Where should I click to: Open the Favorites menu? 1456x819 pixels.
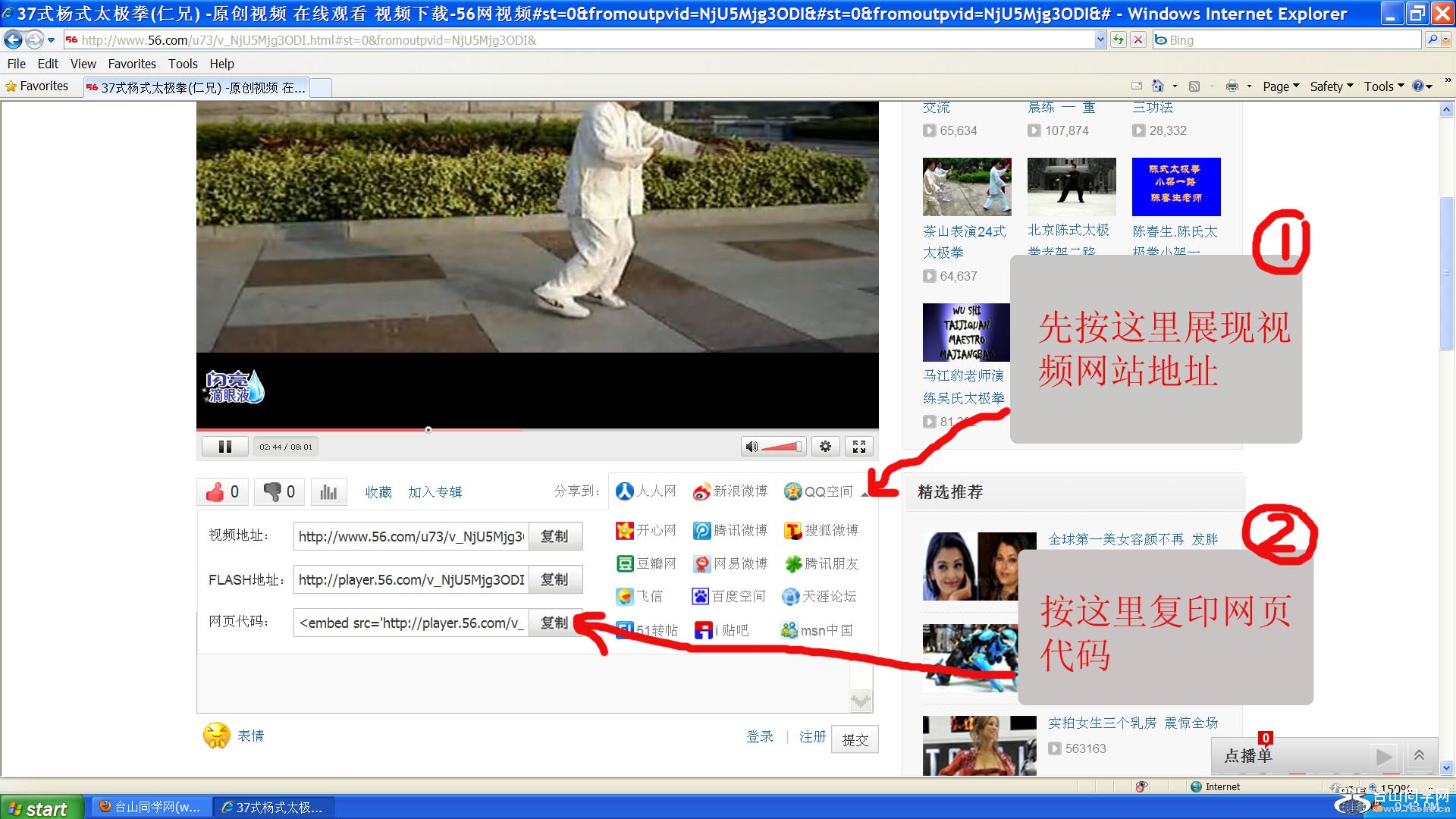tap(132, 64)
